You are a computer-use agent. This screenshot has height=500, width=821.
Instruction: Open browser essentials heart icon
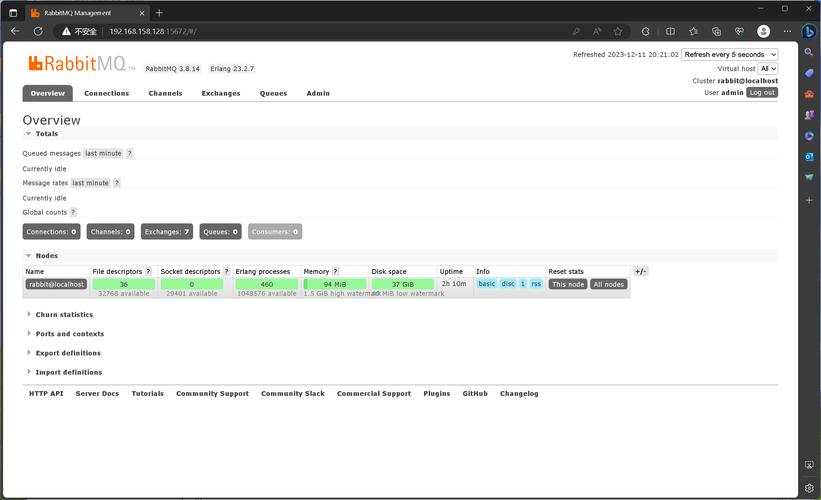(x=739, y=31)
